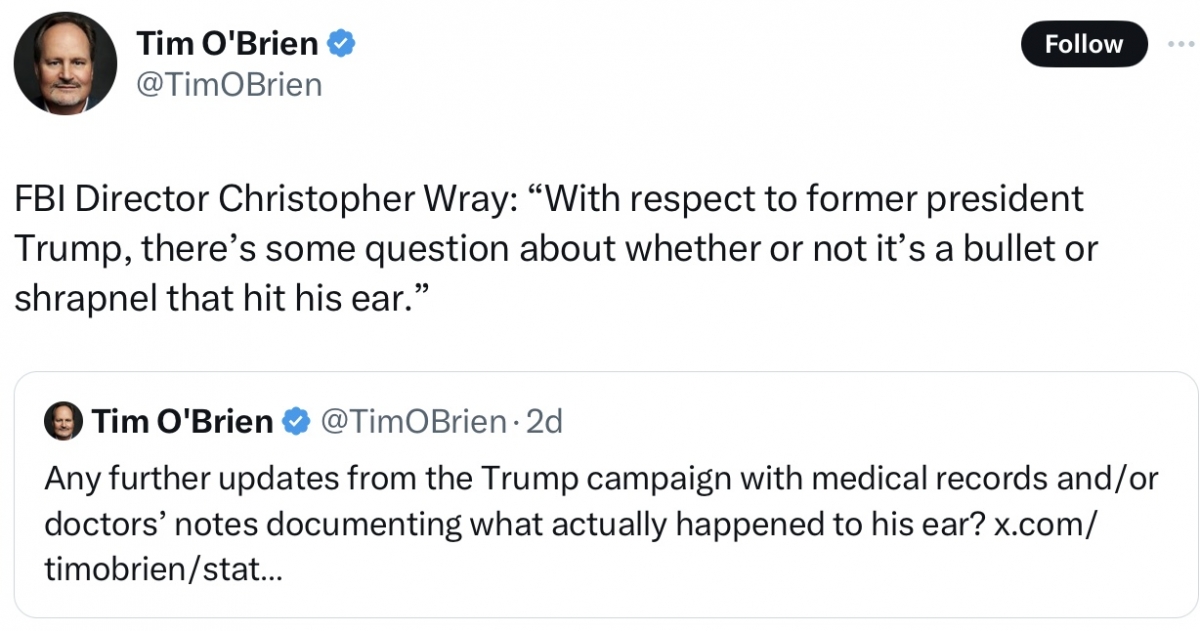Click the verified badge inside the quoted tweet
1200x631 pixels.
tap(295, 422)
